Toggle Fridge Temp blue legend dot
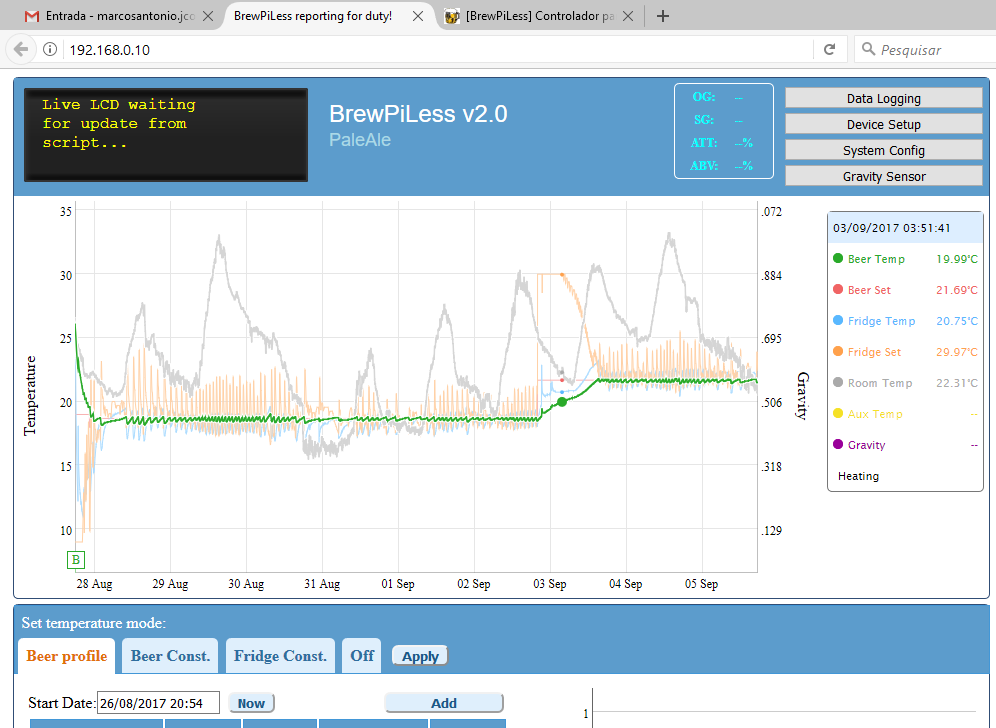This screenshot has width=996, height=728. [x=838, y=320]
